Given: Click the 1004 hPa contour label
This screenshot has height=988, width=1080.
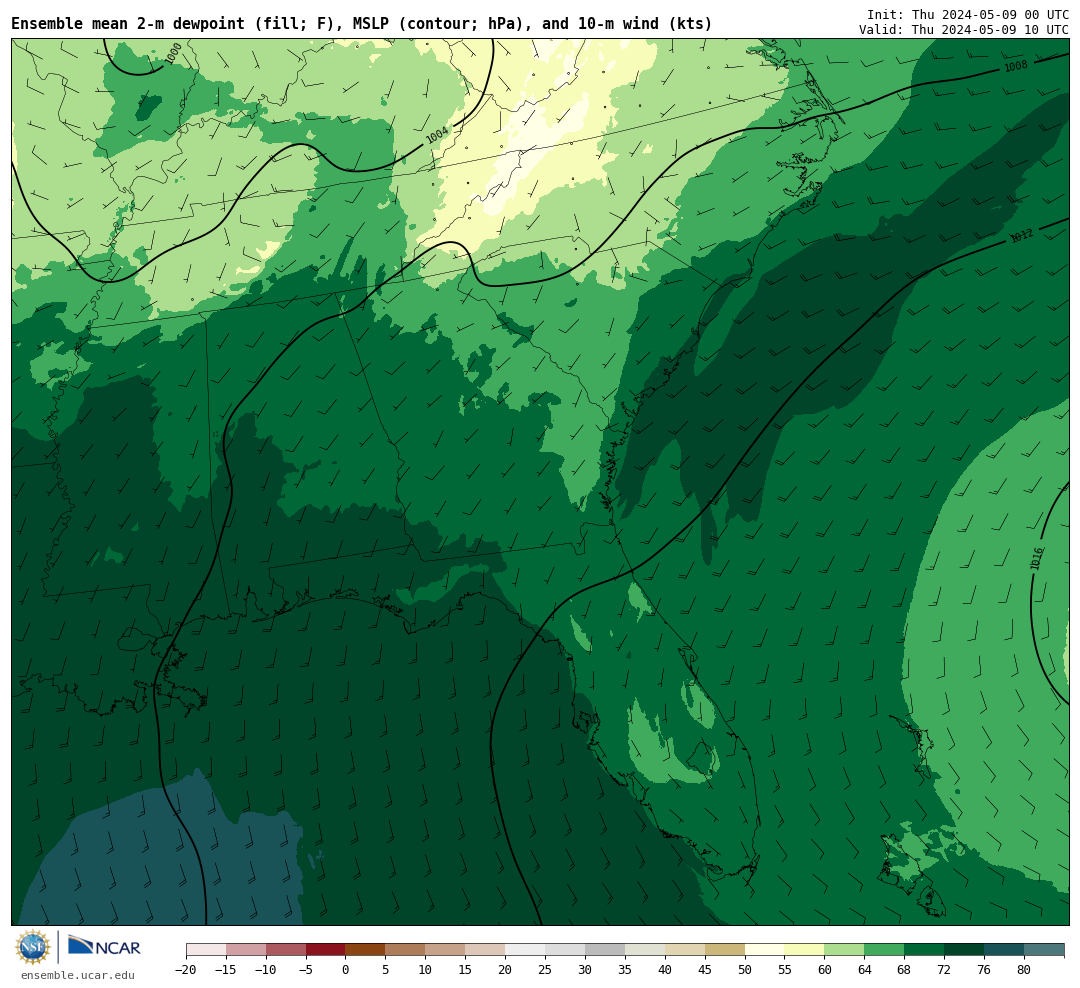Looking at the screenshot, I should click(x=437, y=135).
